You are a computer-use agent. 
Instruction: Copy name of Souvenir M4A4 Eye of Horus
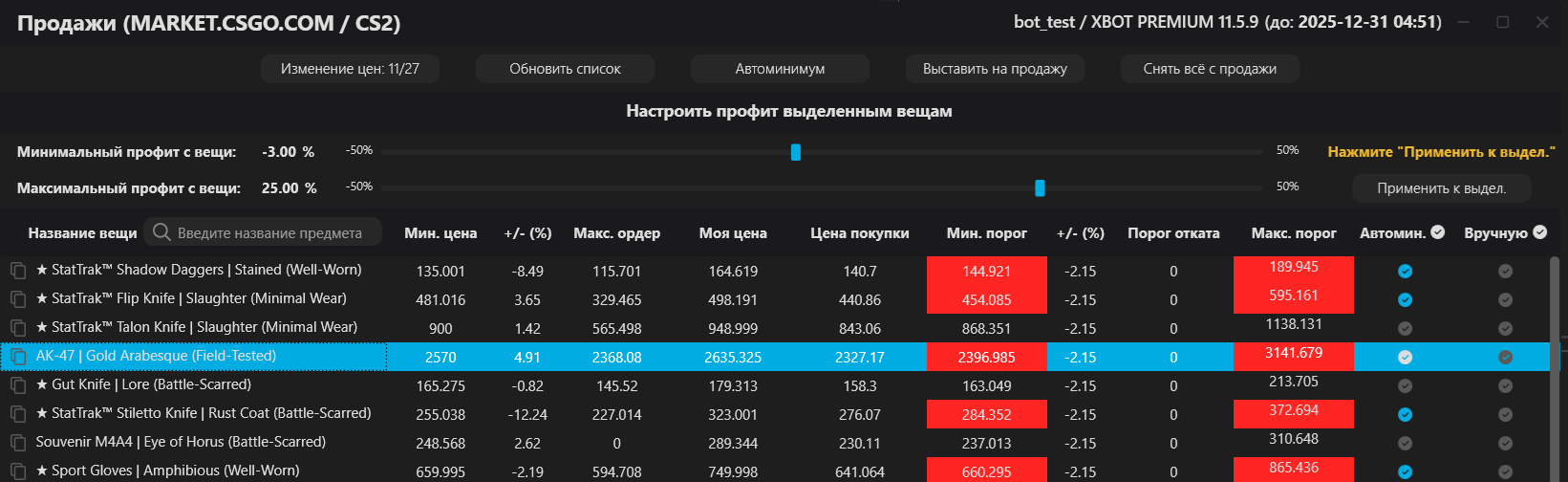pos(18,443)
